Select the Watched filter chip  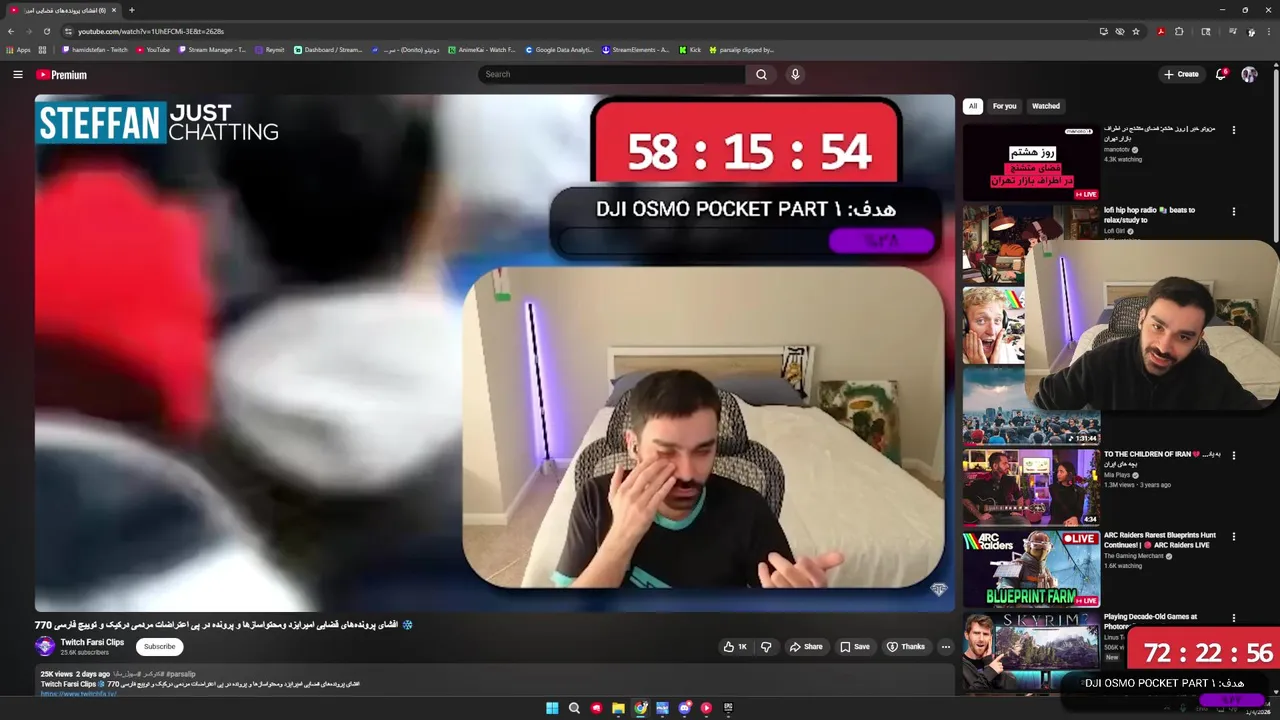(x=1046, y=106)
